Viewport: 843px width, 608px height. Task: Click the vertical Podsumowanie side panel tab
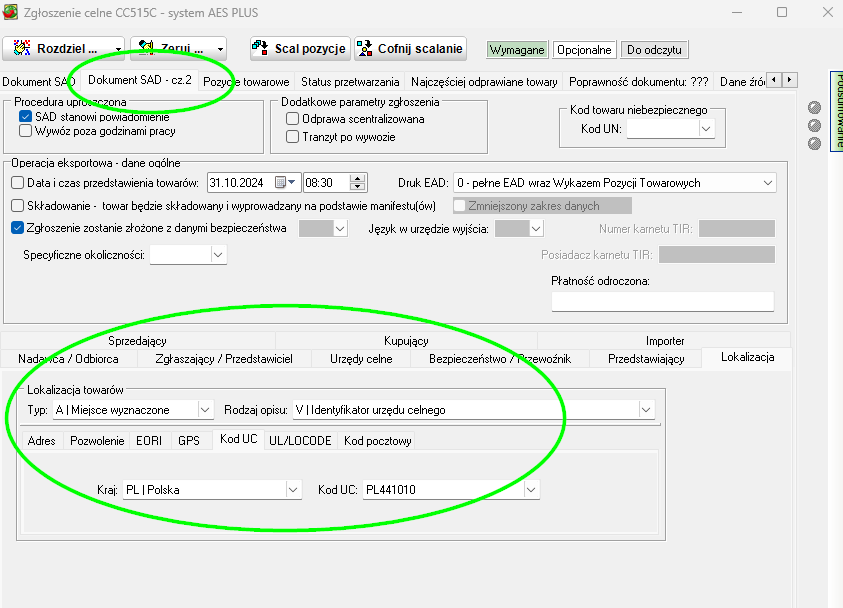tap(837, 111)
